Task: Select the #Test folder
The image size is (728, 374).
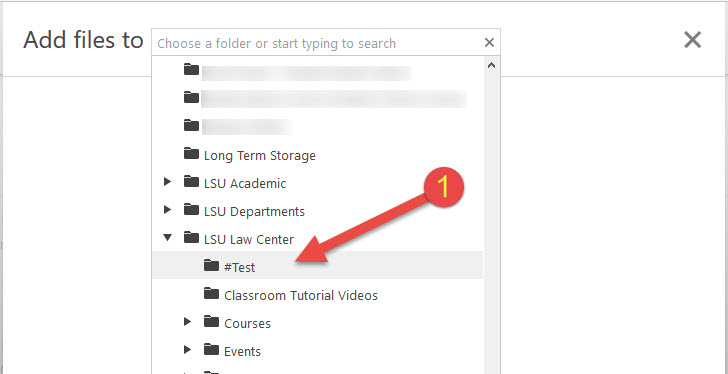Action: (318, 265)
